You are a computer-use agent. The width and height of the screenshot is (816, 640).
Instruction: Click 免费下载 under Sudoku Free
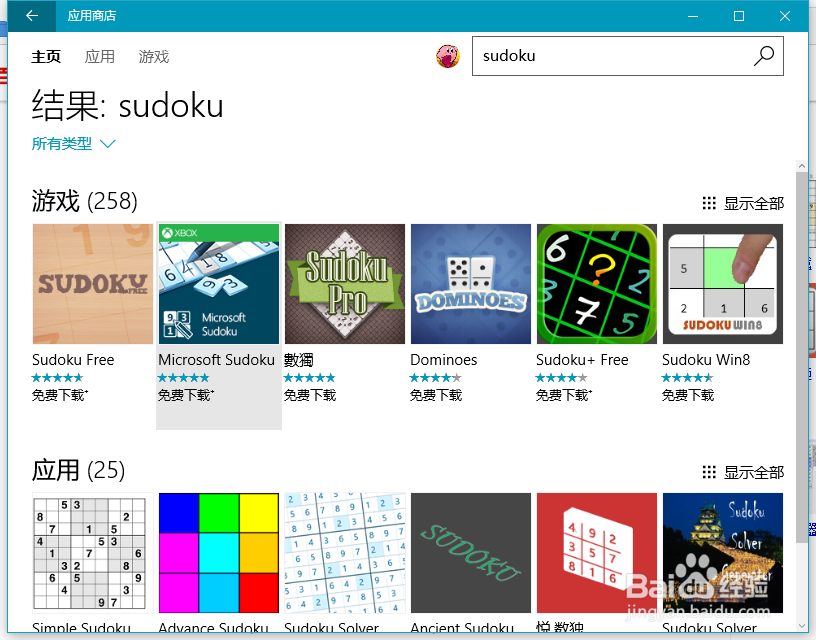click(x=60, y=395)
